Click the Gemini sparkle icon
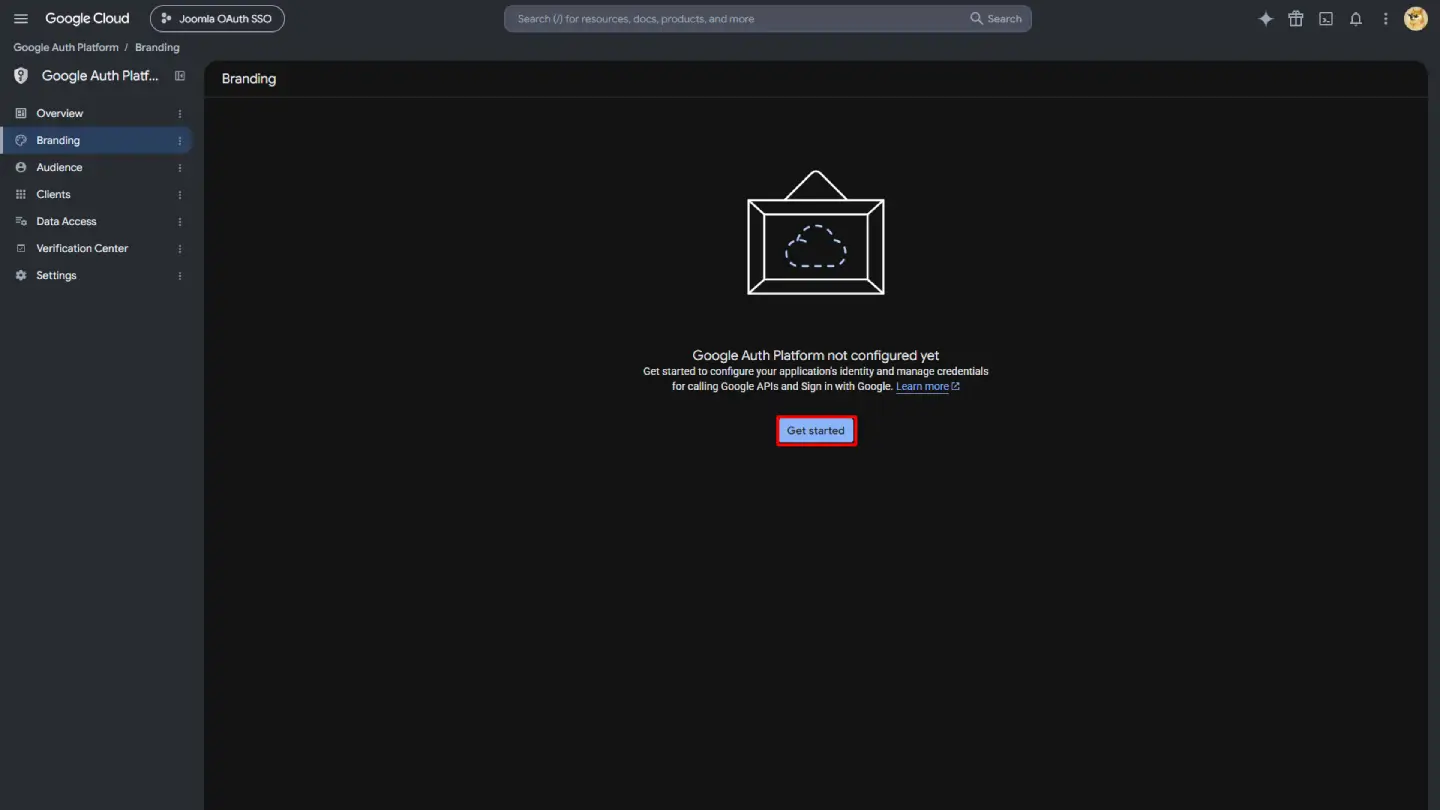The image size is (1440, 810). click(x=1266, y=19)
